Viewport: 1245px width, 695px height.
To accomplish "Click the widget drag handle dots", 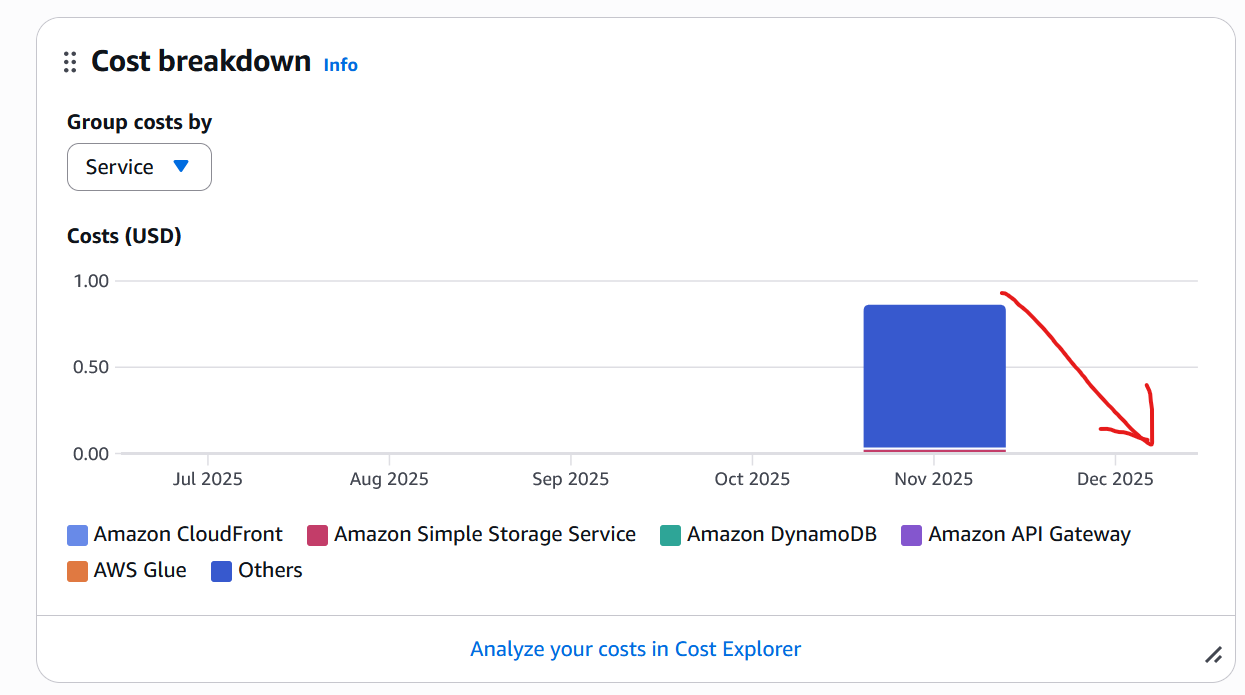I will [69, 61].
